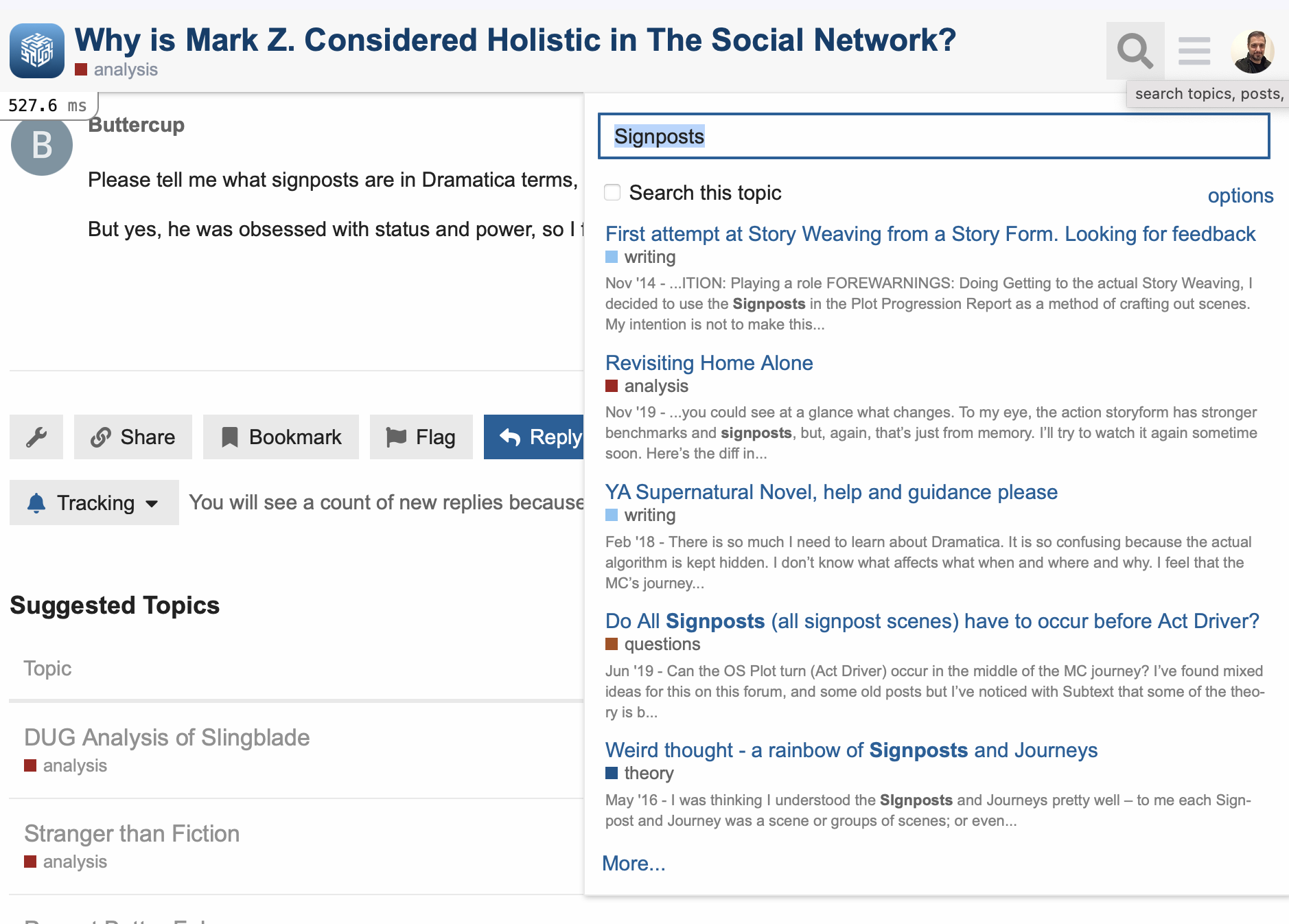Click the magnifying glass search icon
This screenshot has width=1289, height=924.
click(1135, 51)
